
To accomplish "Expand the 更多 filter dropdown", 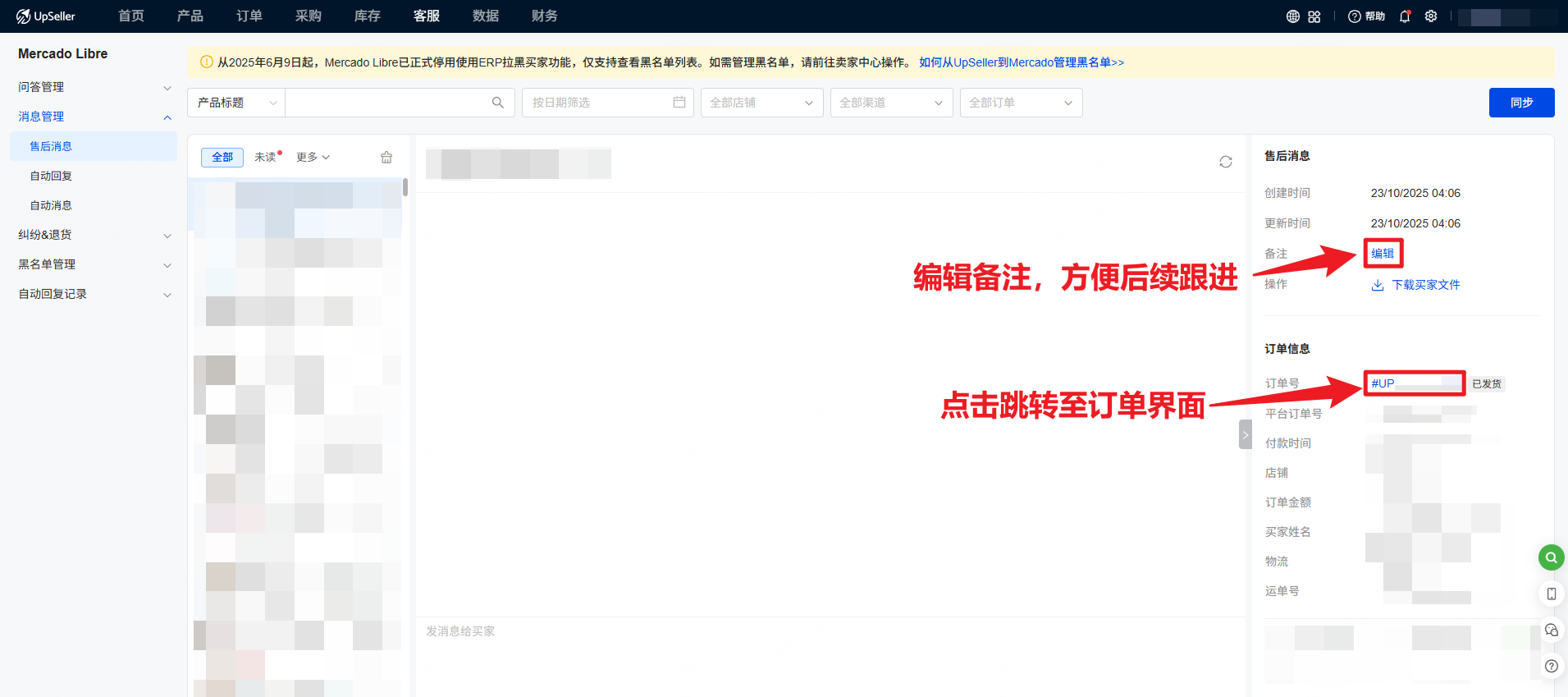I will click(313, 157).
